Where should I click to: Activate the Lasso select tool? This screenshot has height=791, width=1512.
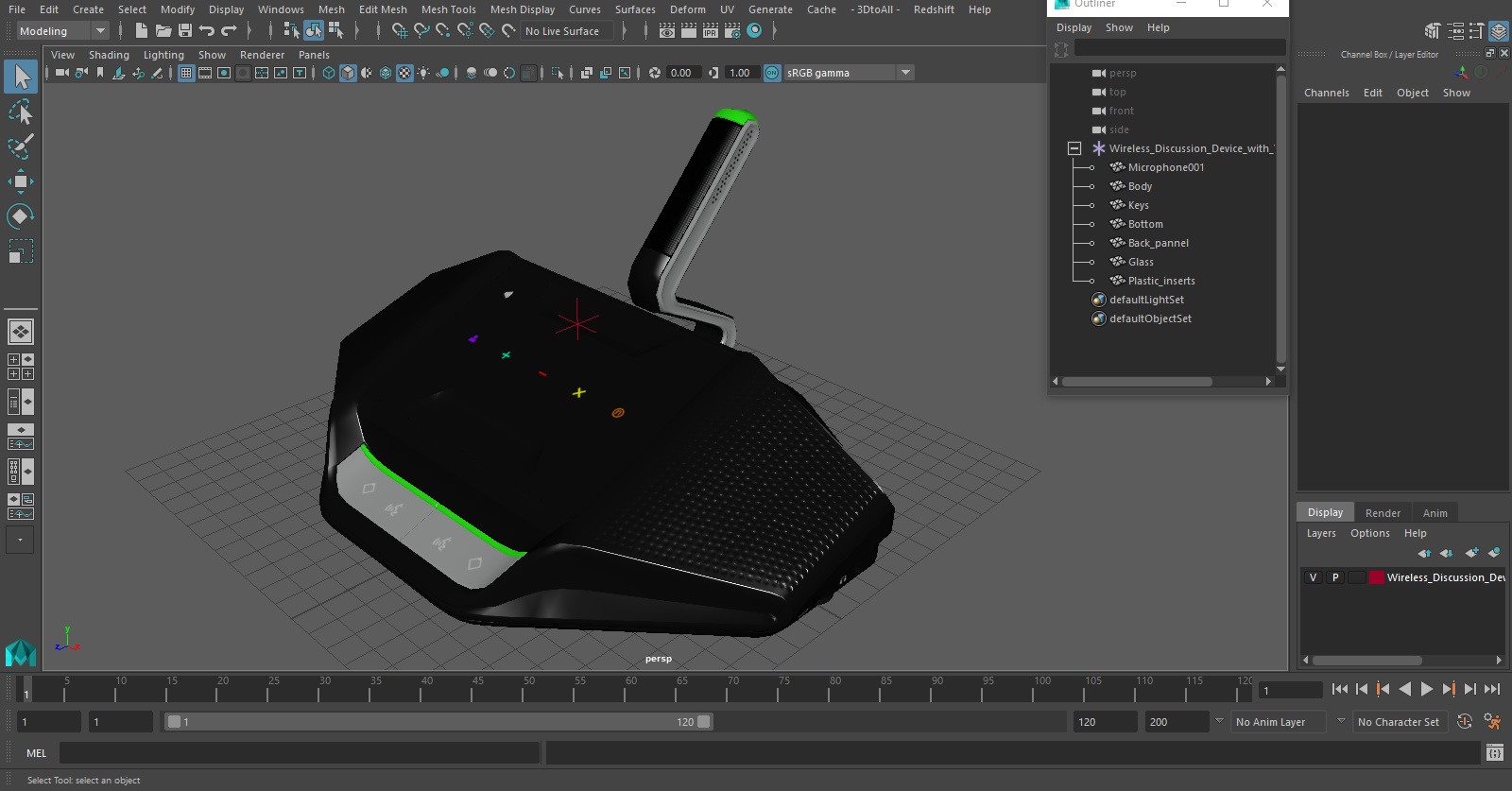point(20,112)
